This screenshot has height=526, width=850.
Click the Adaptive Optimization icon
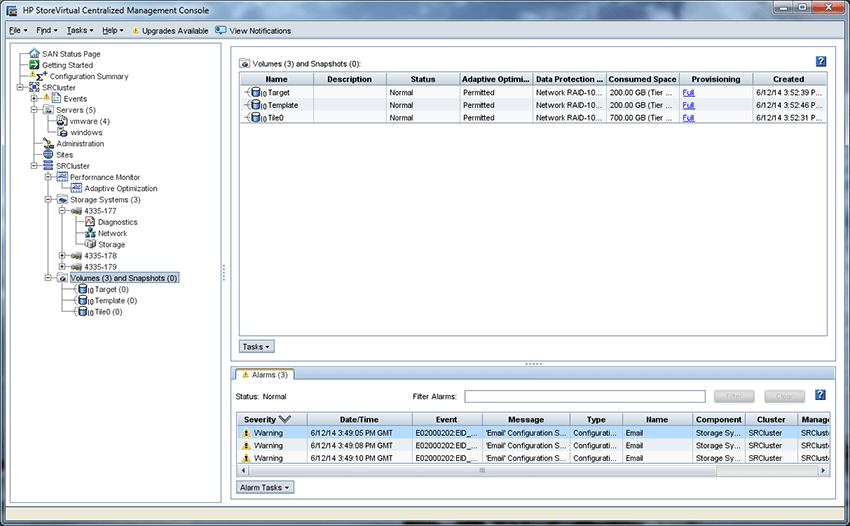click(x=76, y=188)
